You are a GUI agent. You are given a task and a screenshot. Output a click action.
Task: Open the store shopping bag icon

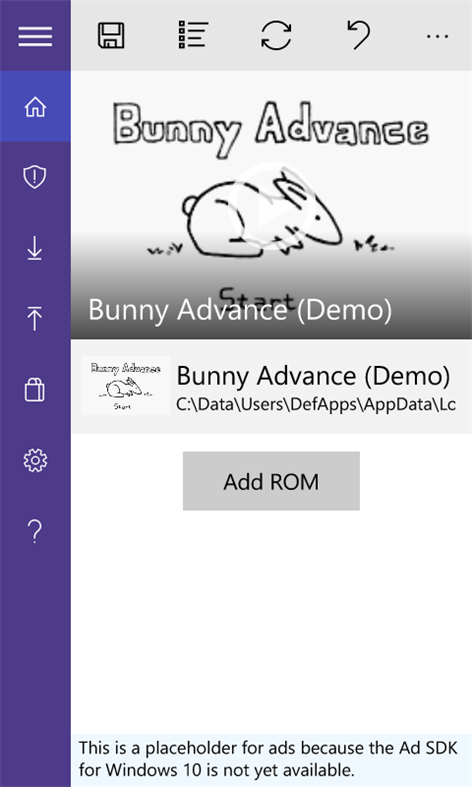click(35, 389)
